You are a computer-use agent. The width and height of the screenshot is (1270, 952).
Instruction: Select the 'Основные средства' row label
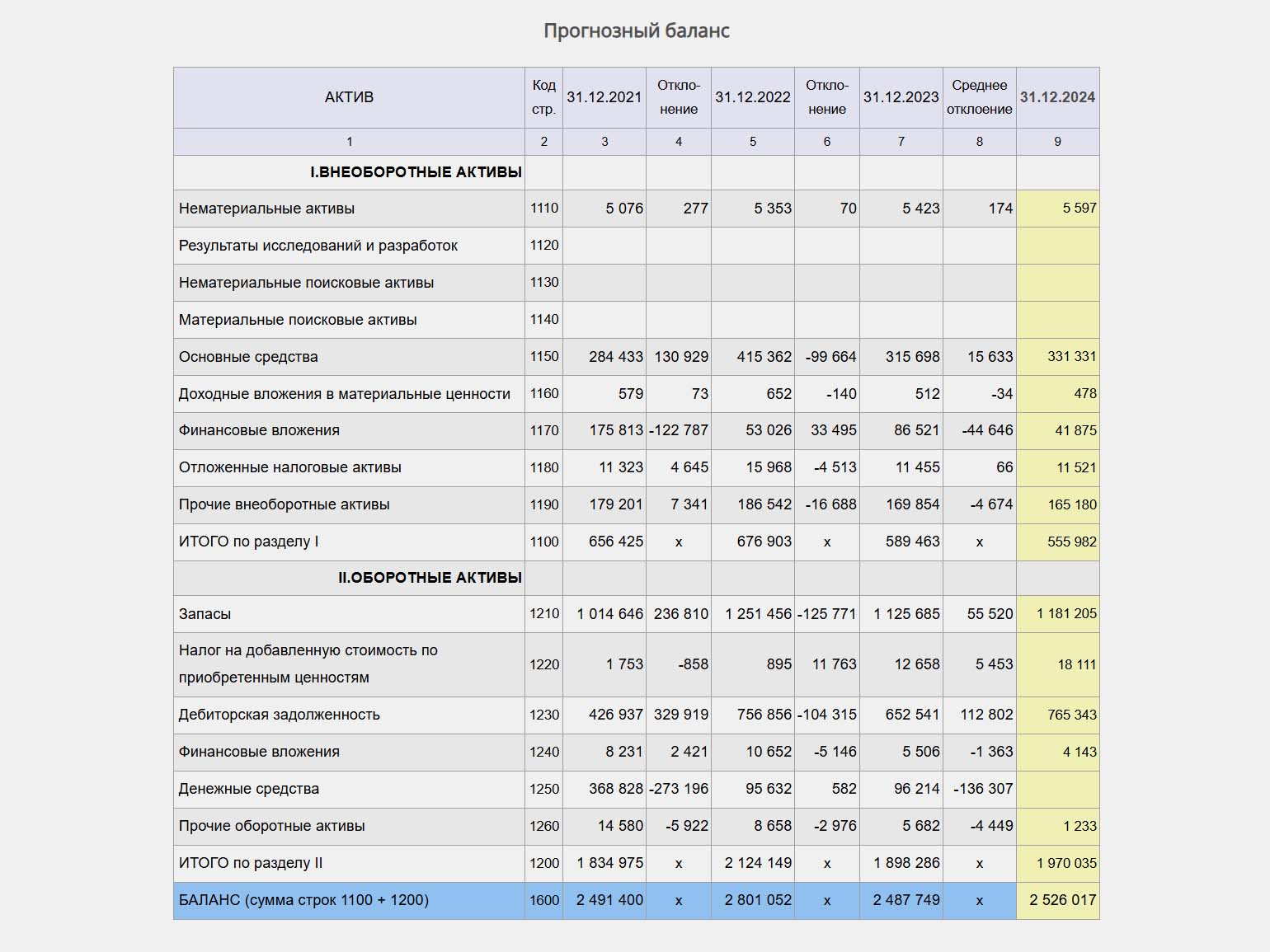coord(248,357)
